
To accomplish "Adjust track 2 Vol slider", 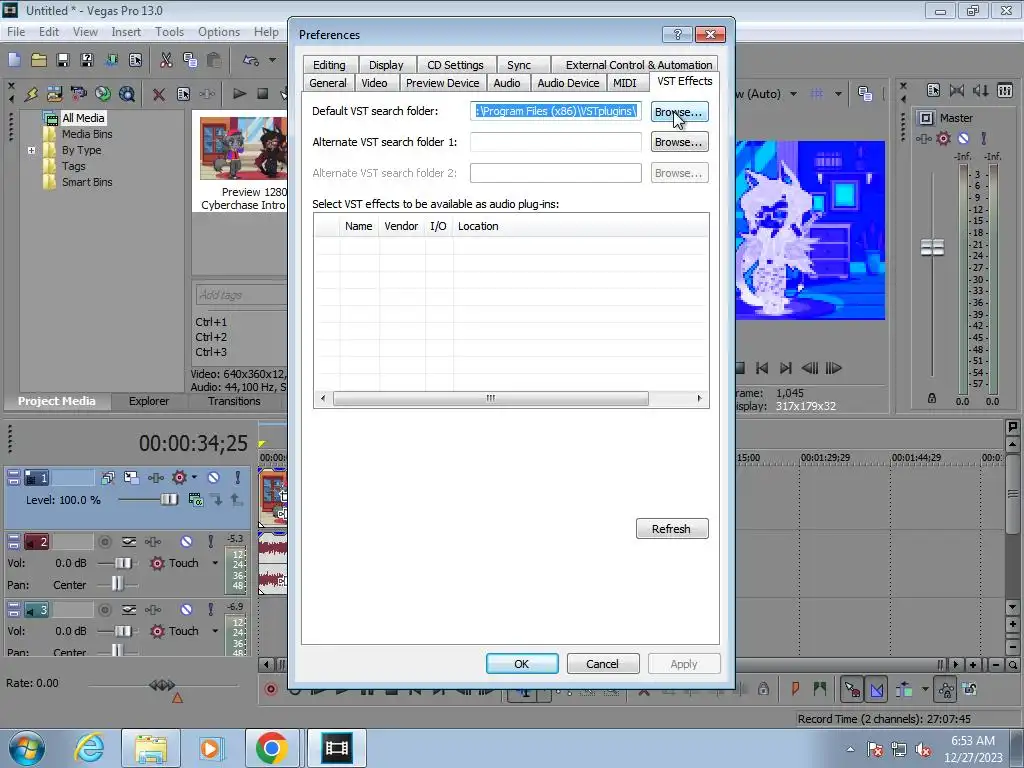I will click(x=123, y=563).
